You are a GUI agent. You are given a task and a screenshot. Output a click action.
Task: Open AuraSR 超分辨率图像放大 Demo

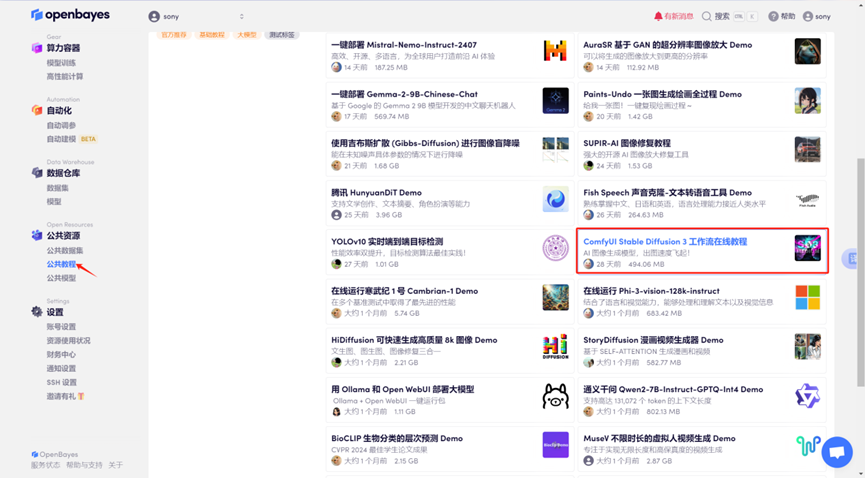pyautogui.click(x=668, y=45)
